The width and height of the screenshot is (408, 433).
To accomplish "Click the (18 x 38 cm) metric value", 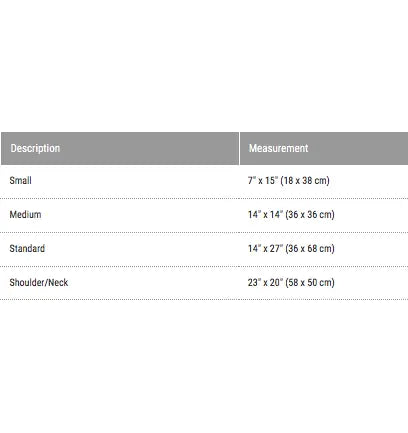I will (x=305, y=180).
